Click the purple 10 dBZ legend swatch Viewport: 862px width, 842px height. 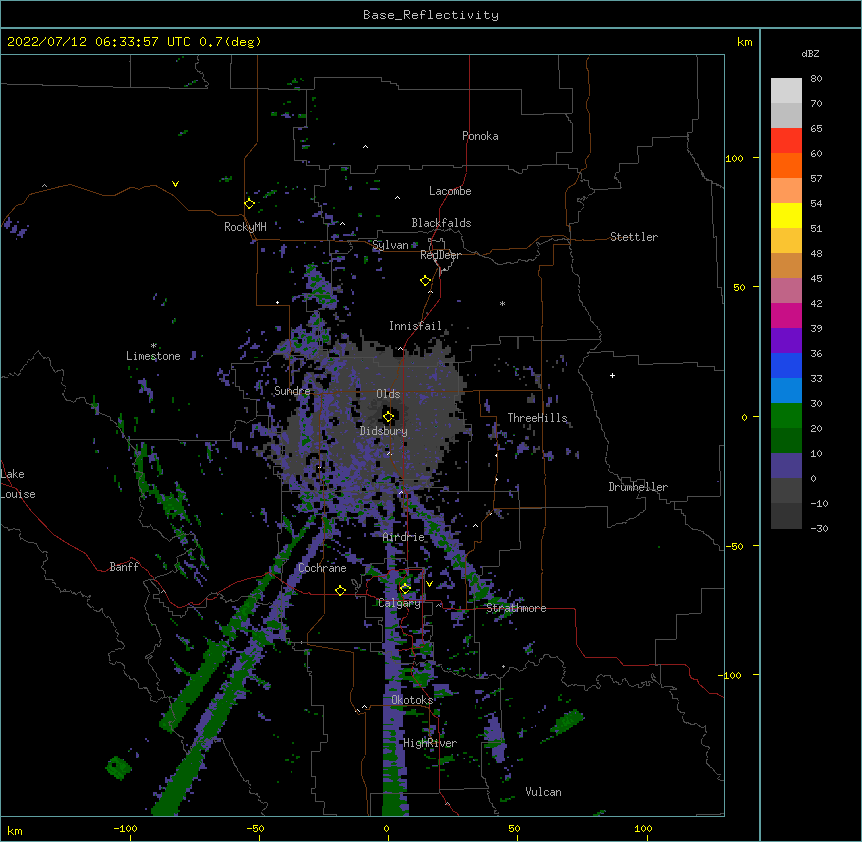click(786, 466)
